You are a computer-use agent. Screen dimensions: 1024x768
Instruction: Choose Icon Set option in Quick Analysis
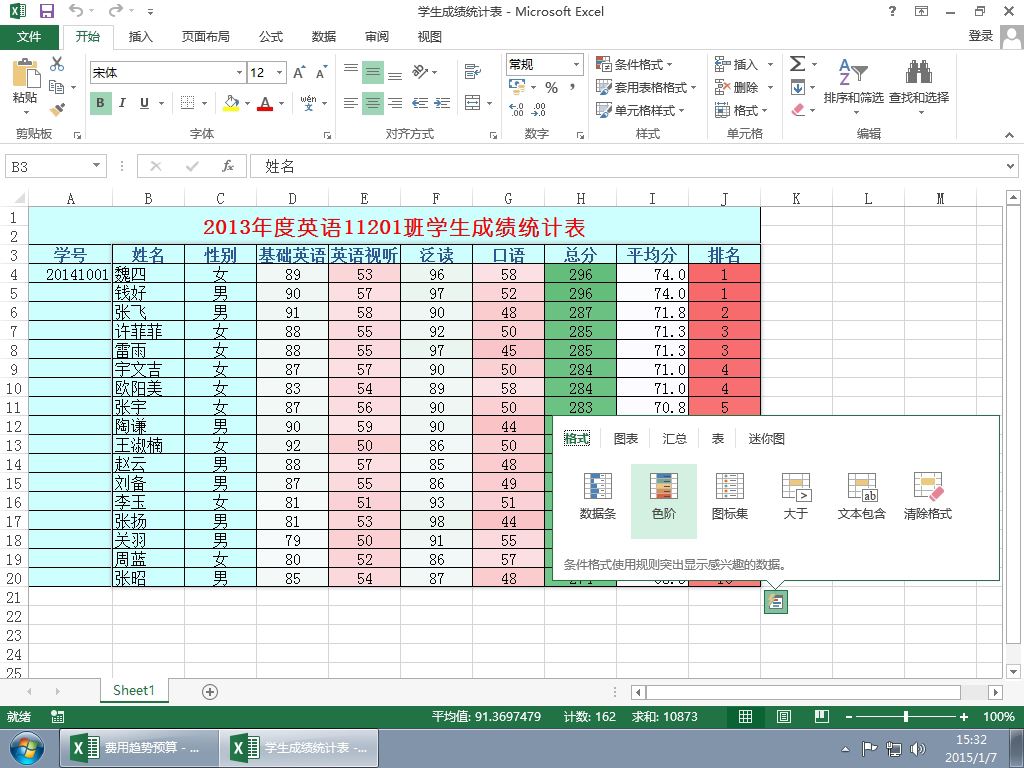click(729, 497)
